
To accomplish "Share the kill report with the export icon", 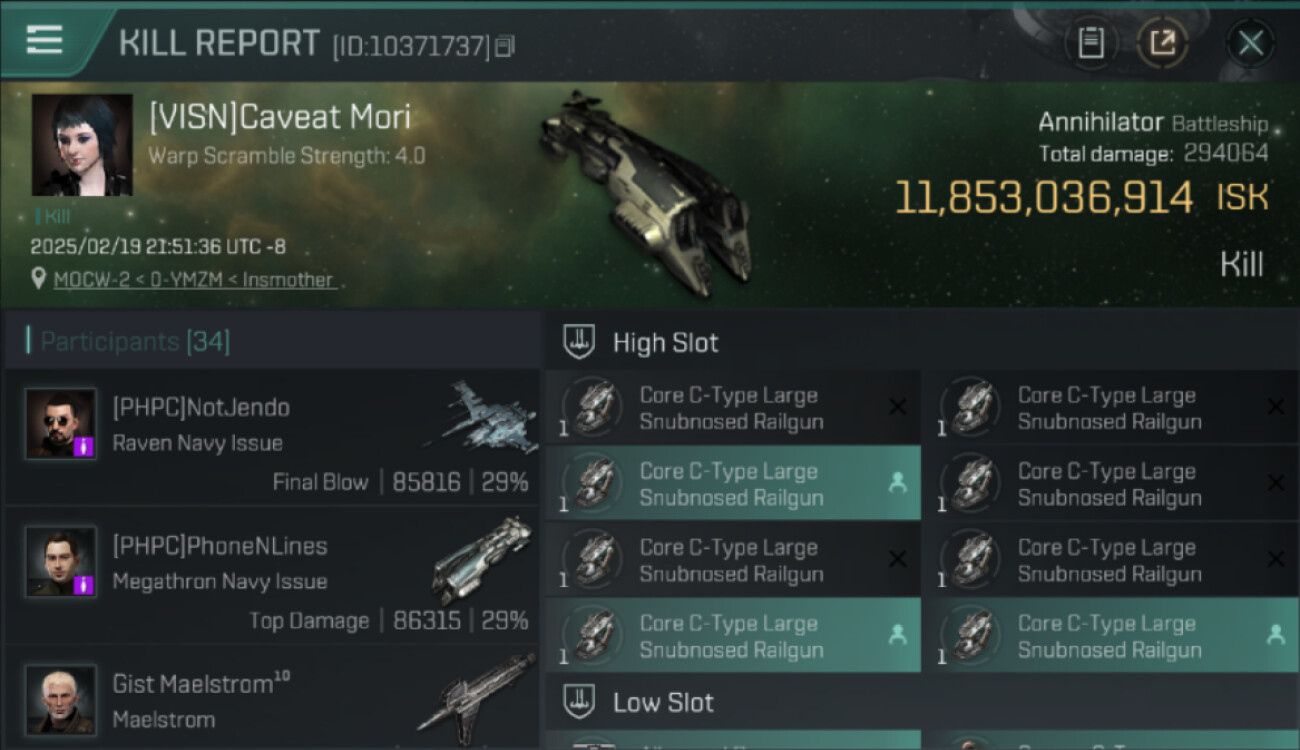I will point(1162,43).
